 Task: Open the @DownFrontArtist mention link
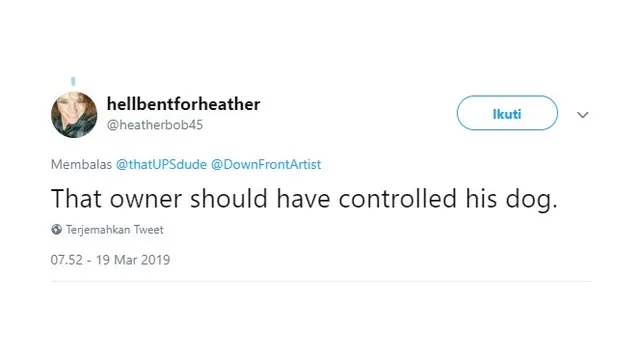click(266, 164)
